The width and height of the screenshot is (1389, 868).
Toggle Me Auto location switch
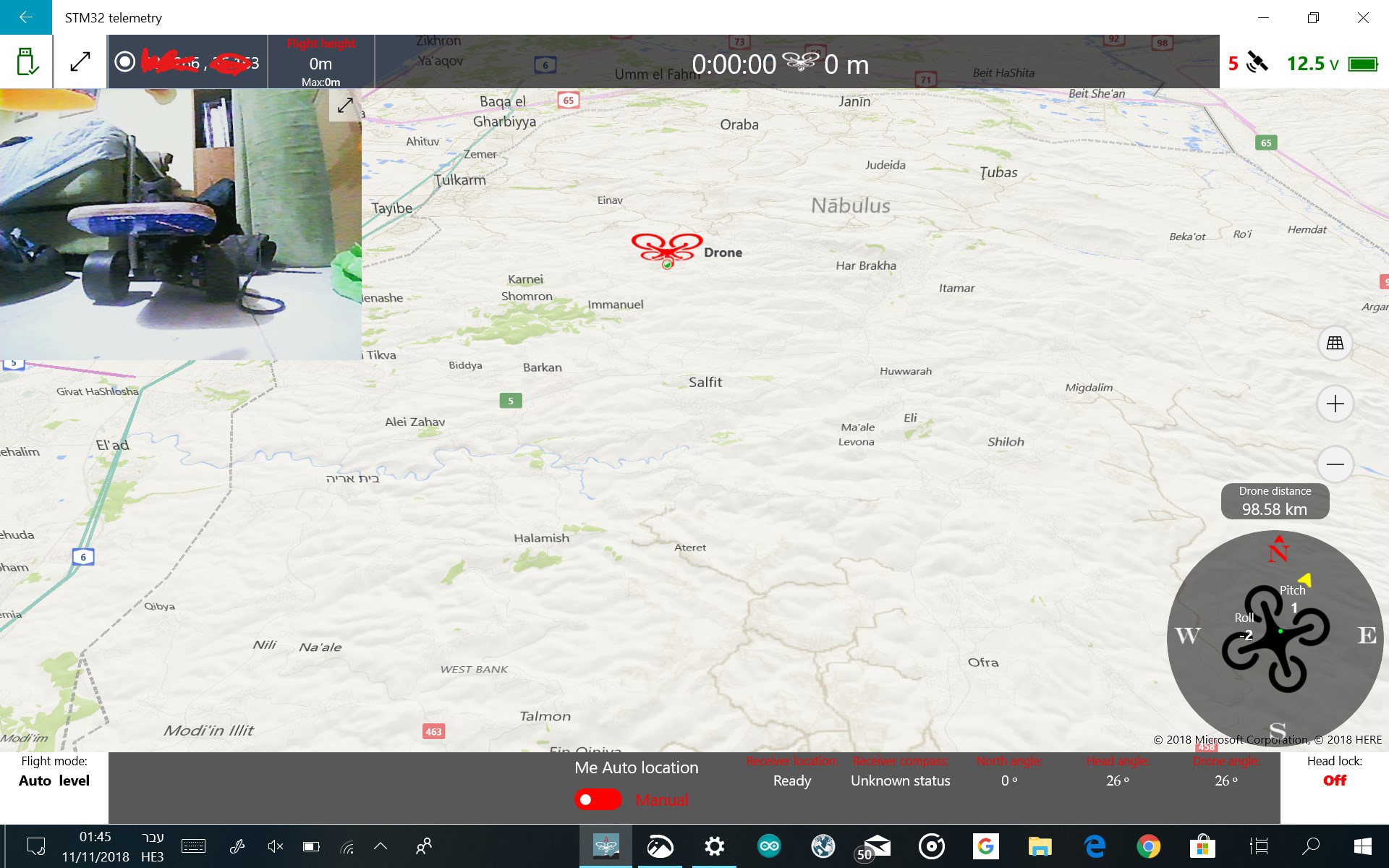coord(598,799)
